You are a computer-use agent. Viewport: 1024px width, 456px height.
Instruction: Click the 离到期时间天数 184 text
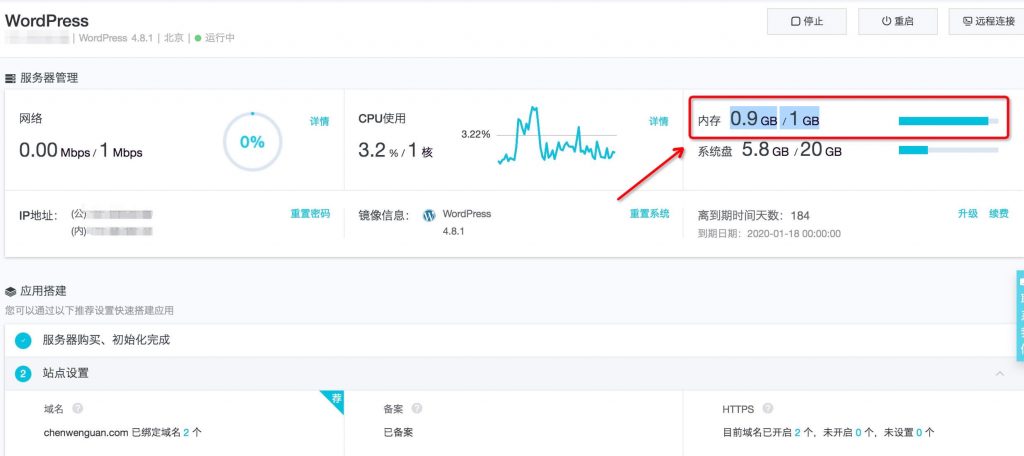coord(754,216)
